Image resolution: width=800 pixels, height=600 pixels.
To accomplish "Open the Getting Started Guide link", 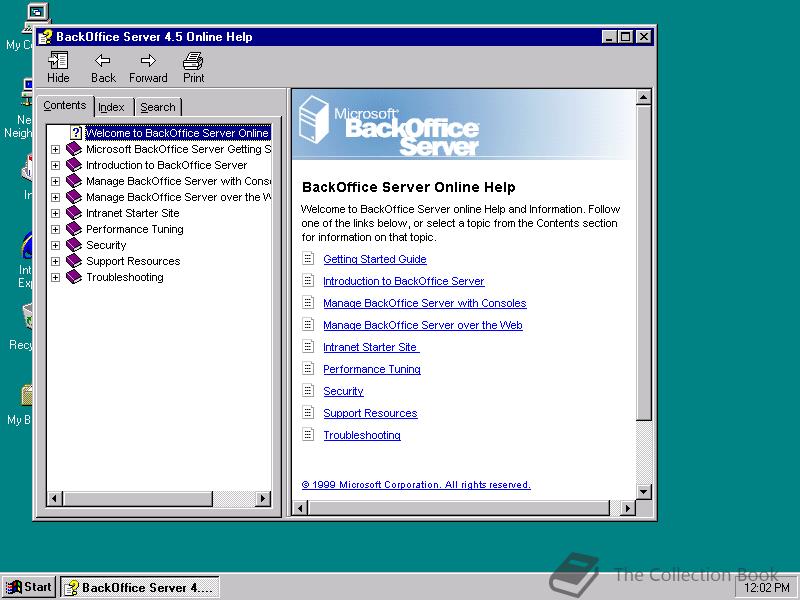I will pyautogui.click(x=375, y=259).
